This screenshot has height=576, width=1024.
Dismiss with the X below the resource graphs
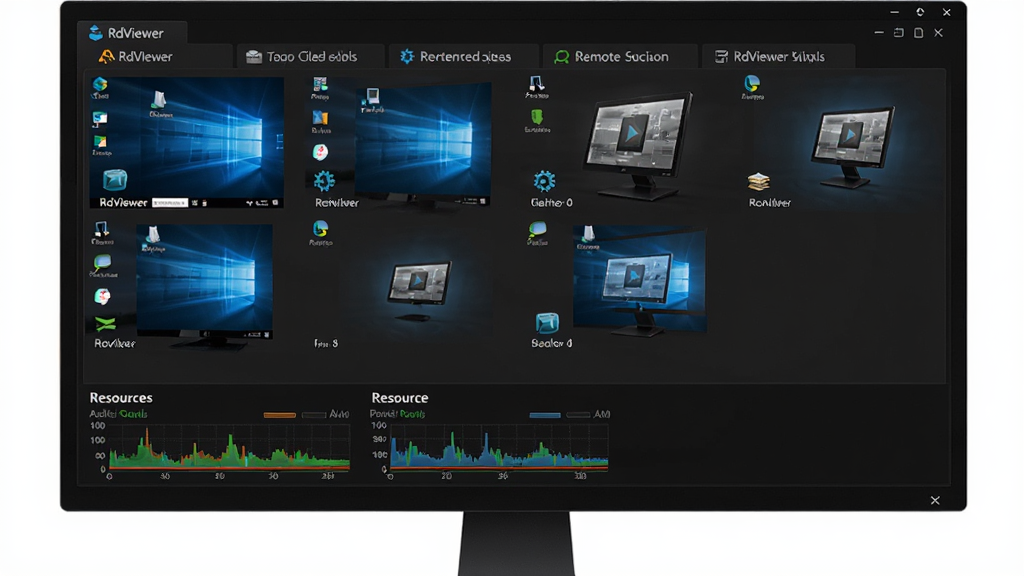click(x=935, y=500)
